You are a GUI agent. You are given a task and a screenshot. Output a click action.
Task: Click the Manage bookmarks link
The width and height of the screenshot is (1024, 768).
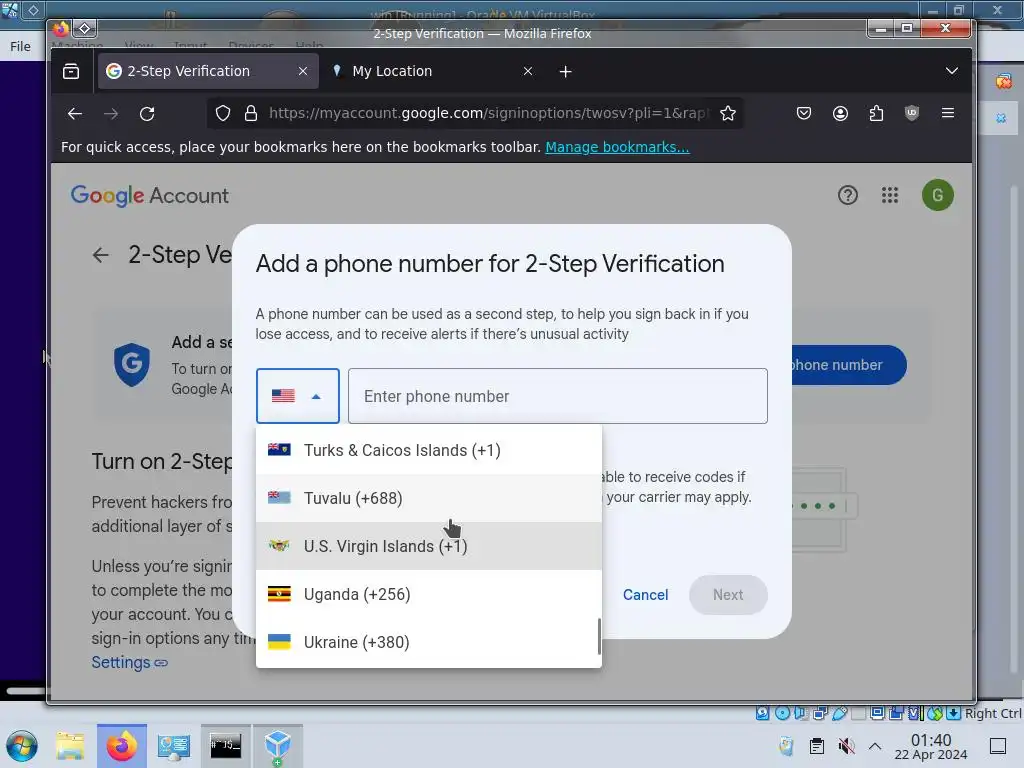coord(617,147)
